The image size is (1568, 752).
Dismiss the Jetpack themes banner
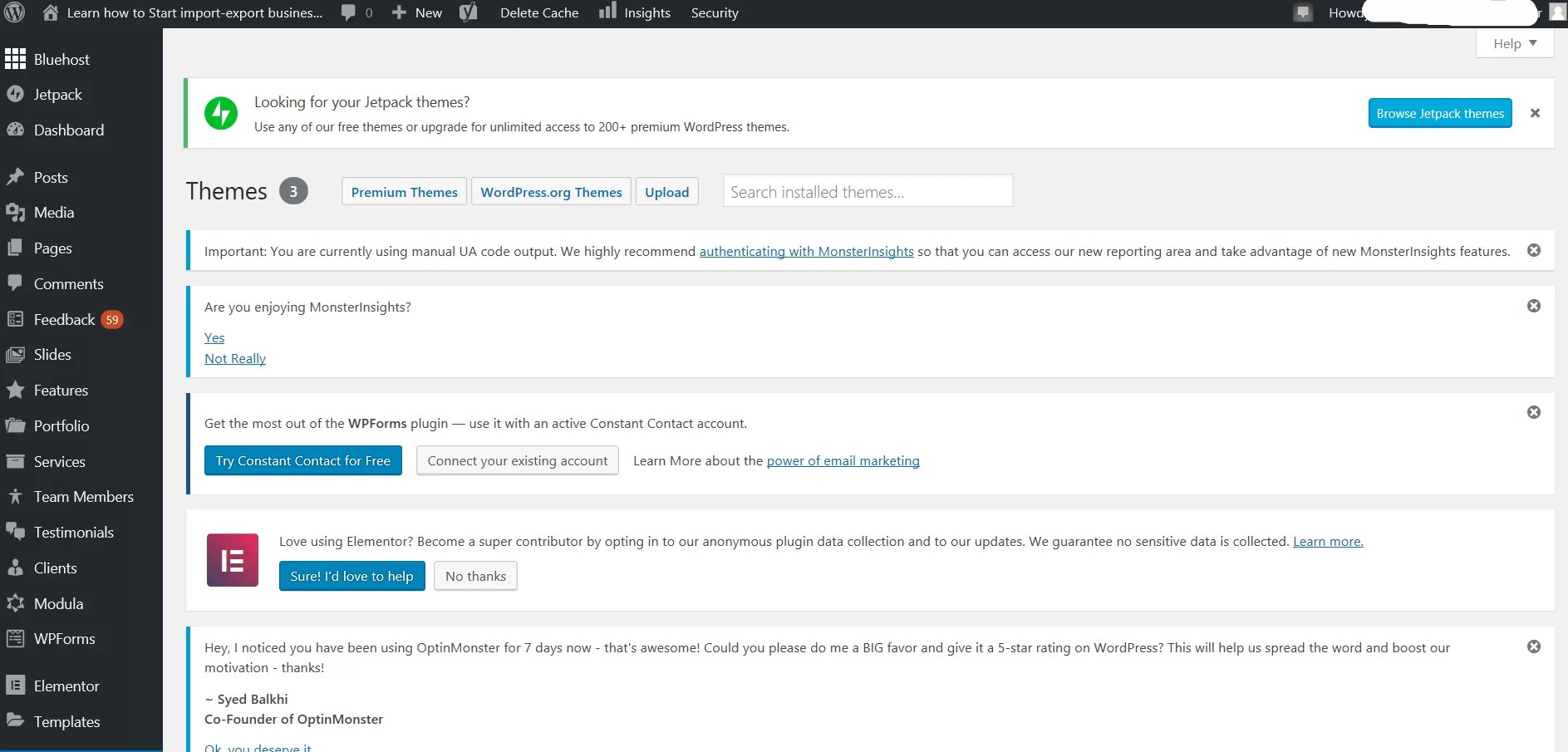tap(1536, 113)
